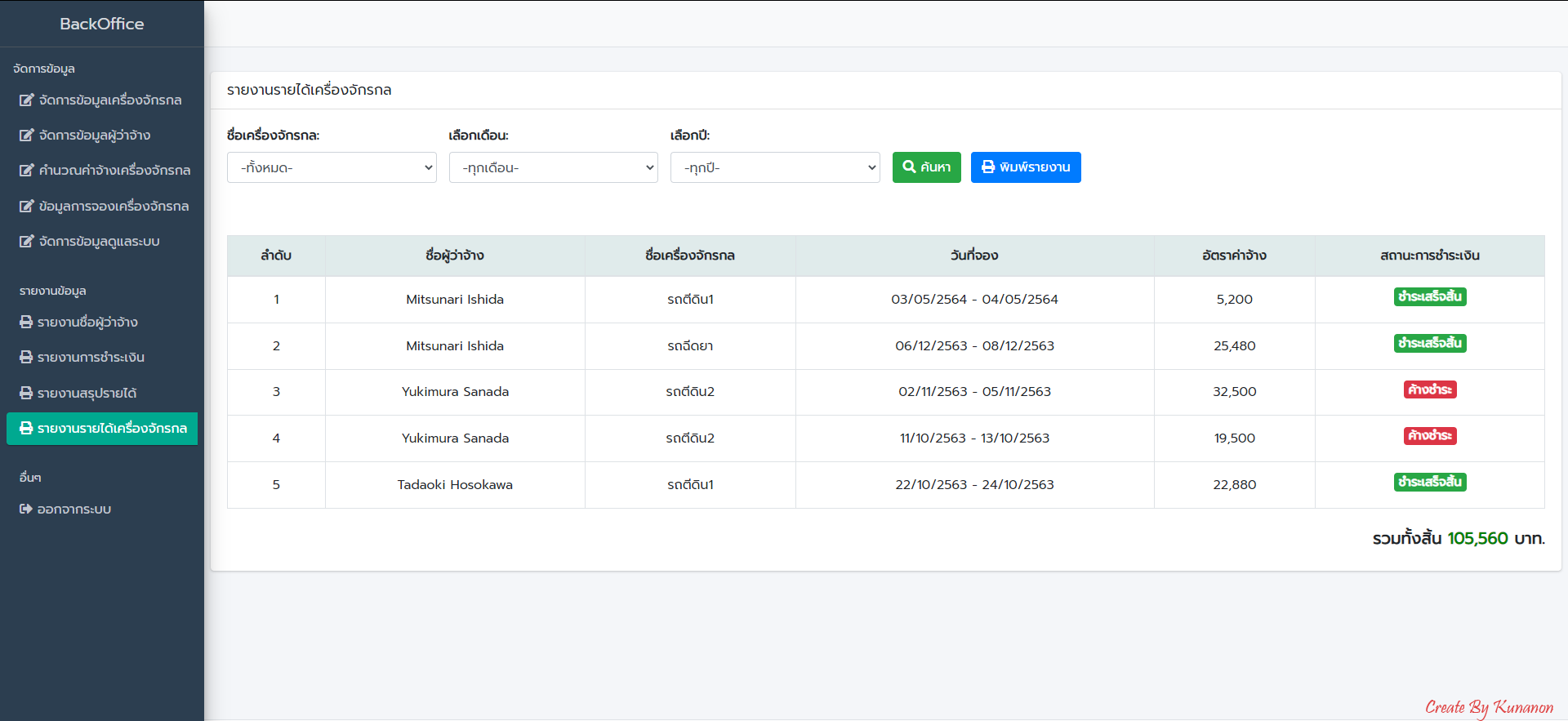1568x721 pixels.
Task: Open รายงานสรุปรายได้ report menu item
Action: 87,394
